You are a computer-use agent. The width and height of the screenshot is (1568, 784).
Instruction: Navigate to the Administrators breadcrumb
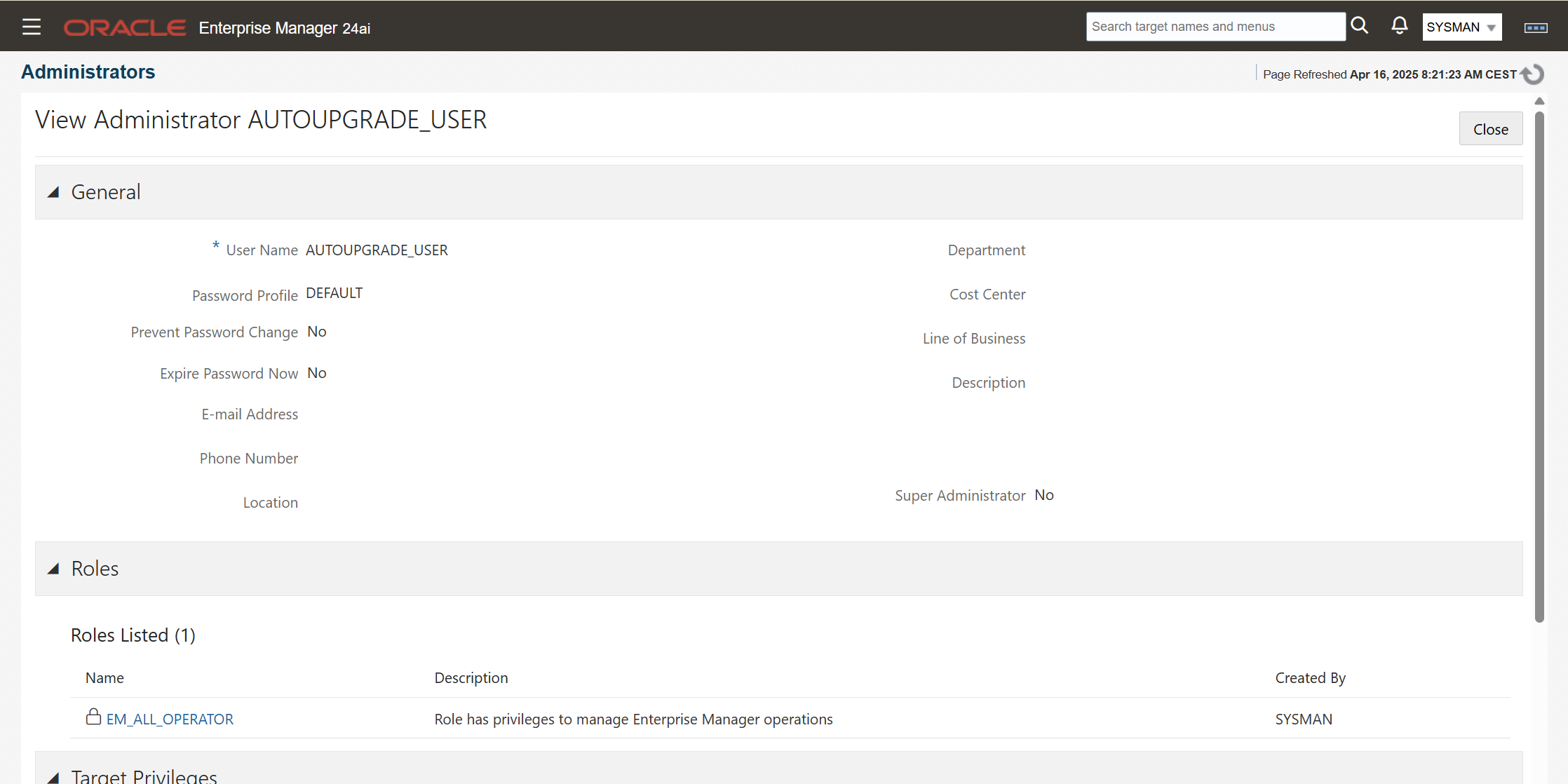coord(87,71)
